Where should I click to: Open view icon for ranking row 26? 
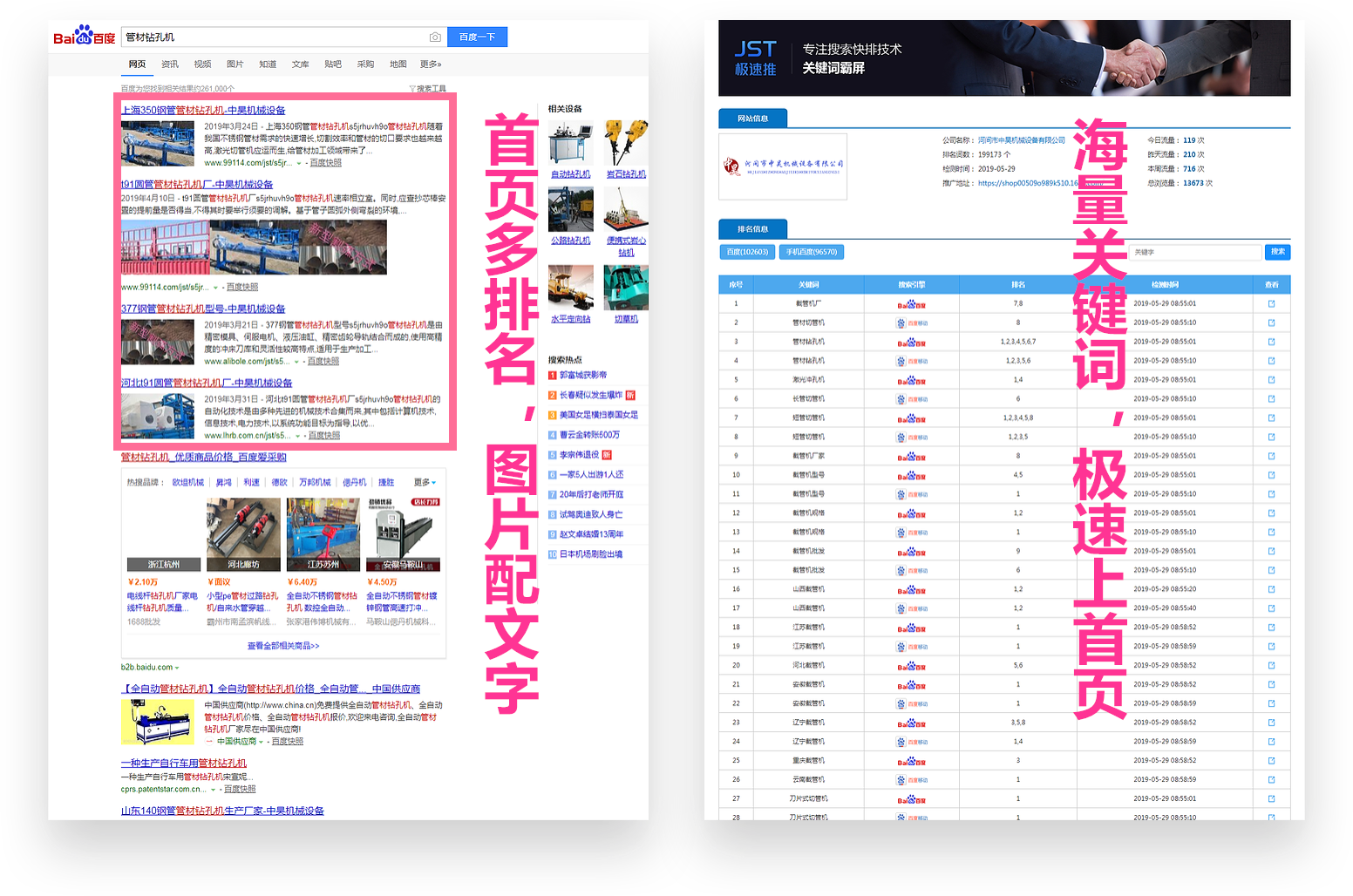[x=1271, y=779]
